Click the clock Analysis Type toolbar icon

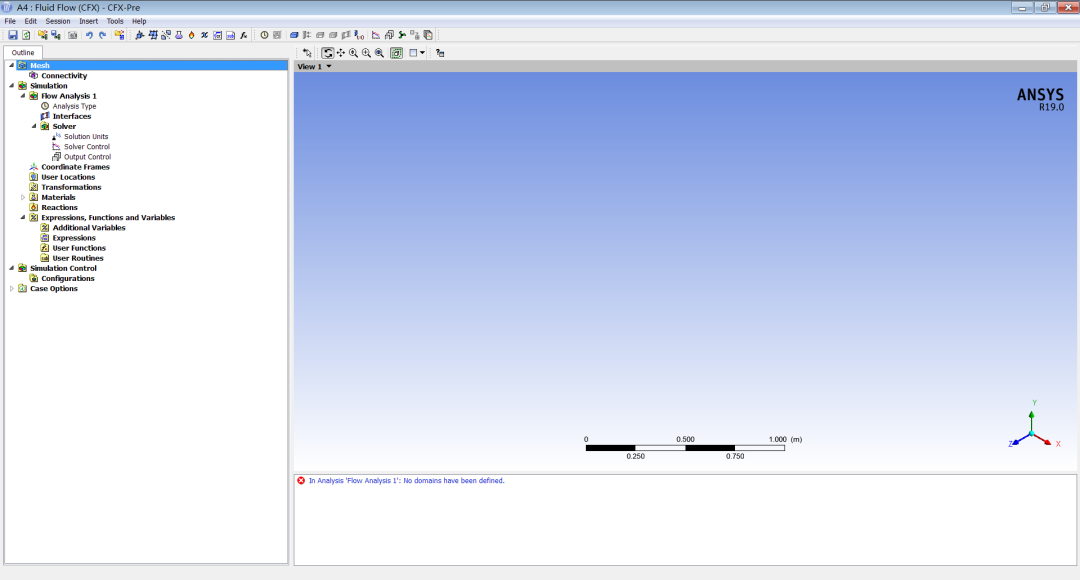tap(264, 35)
